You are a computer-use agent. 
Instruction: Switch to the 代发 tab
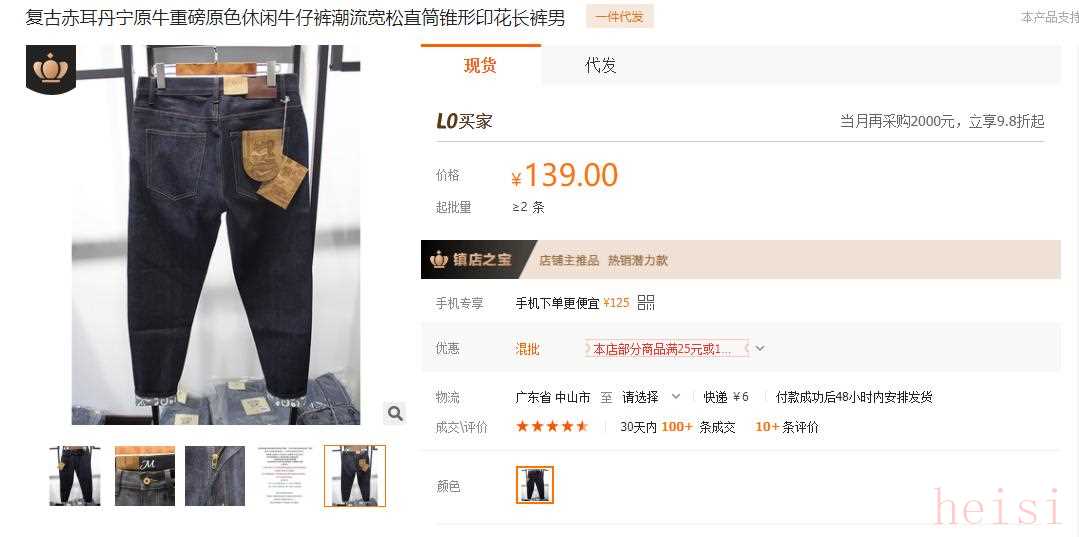click(x=600, y=65)
